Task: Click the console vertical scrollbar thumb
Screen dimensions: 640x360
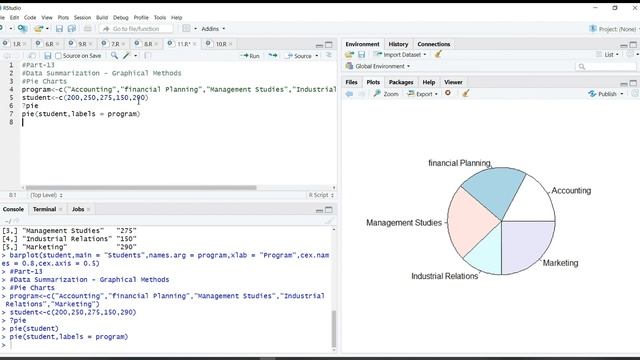Action: [x=333, y=329]
